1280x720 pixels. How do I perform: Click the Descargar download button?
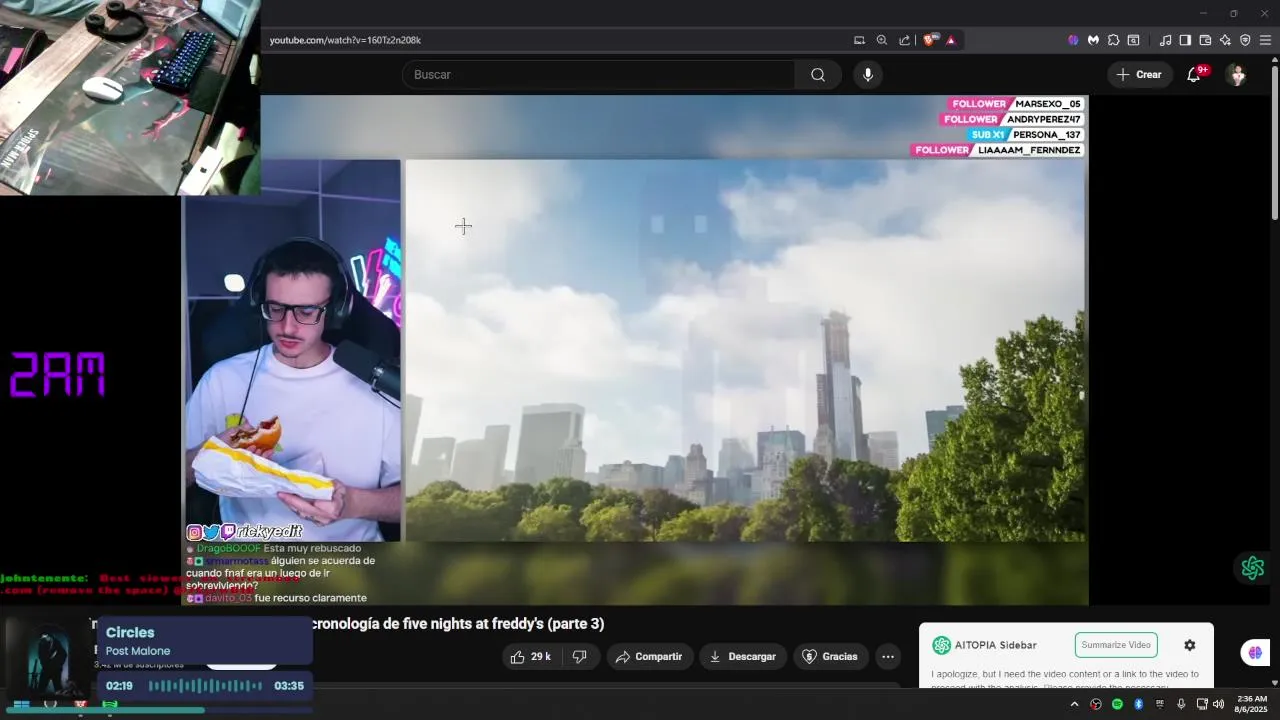click(743, 657)
